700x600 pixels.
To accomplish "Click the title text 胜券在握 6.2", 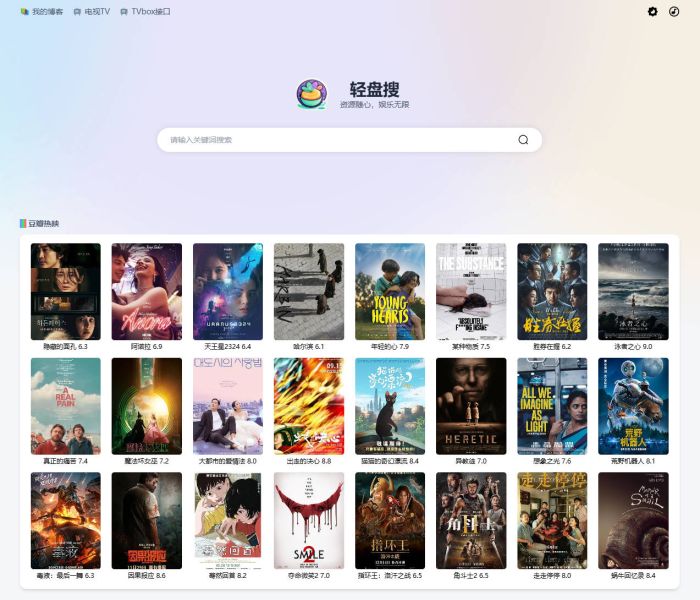I will (552, 346).
